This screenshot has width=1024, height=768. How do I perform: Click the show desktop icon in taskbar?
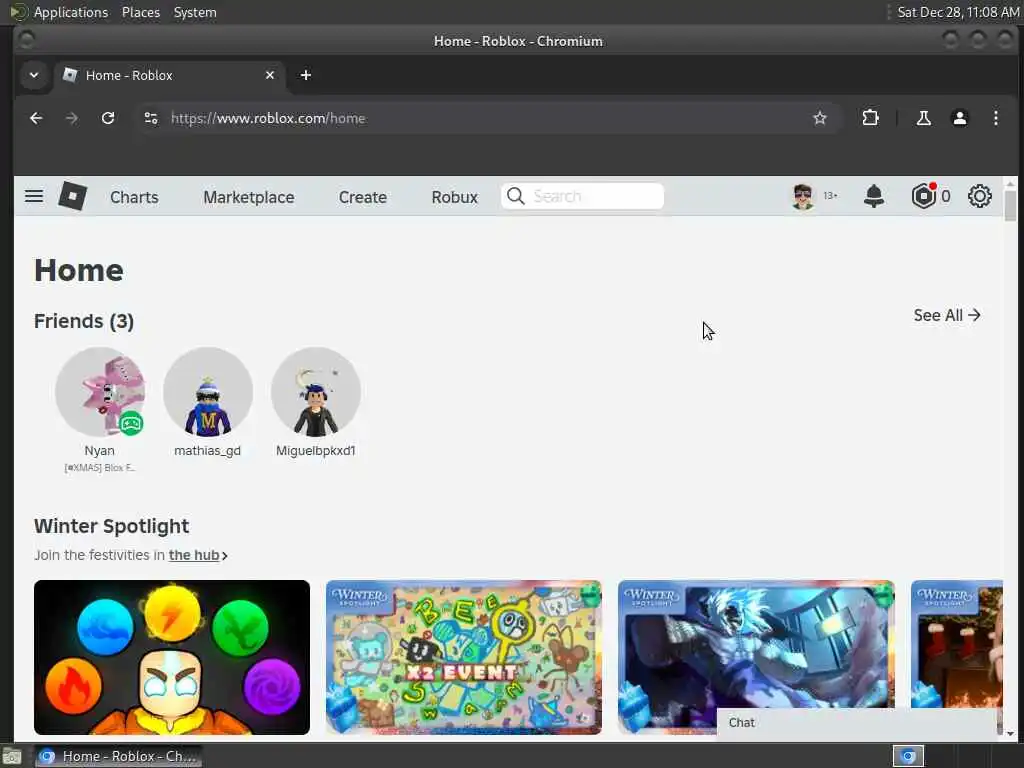(x=12, y=756)
